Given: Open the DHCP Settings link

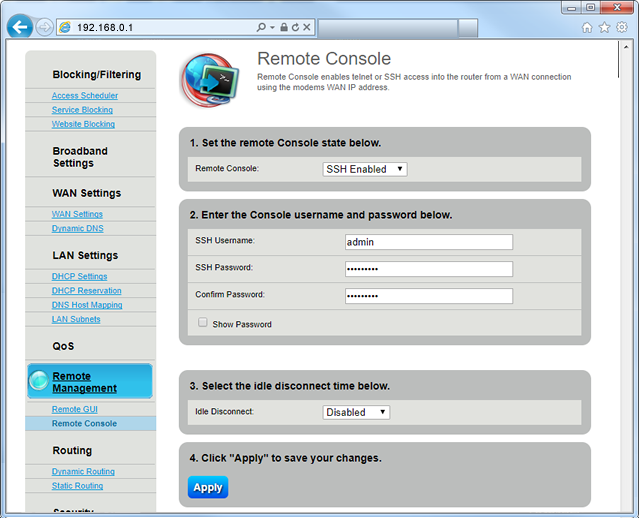Looking at the screenshot, I should 79,276.
